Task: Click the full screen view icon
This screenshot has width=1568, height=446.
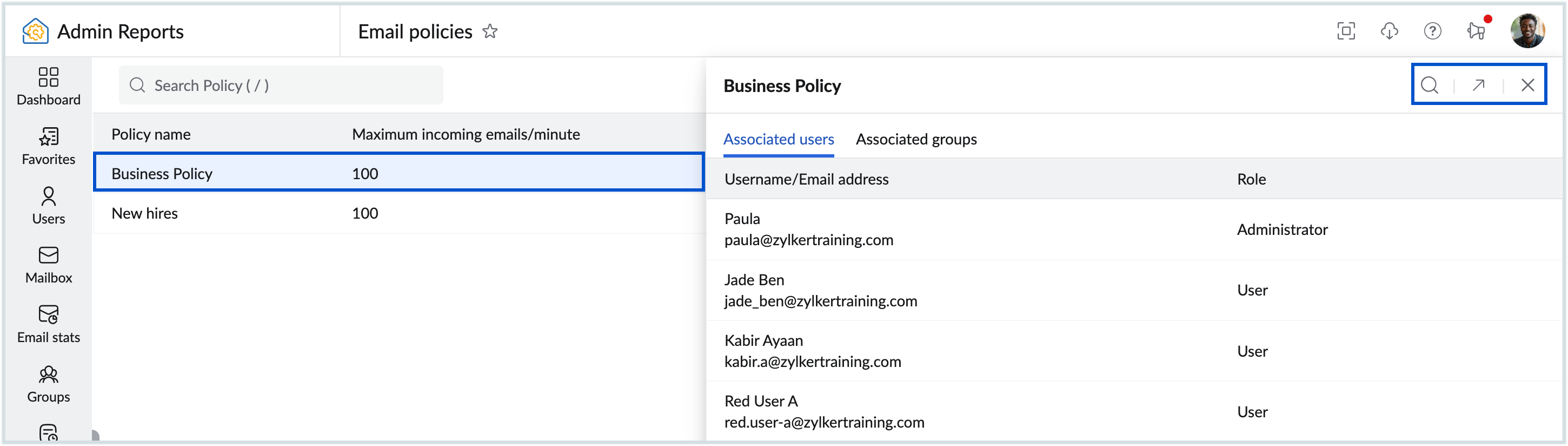Action: tap(1345, 31)
